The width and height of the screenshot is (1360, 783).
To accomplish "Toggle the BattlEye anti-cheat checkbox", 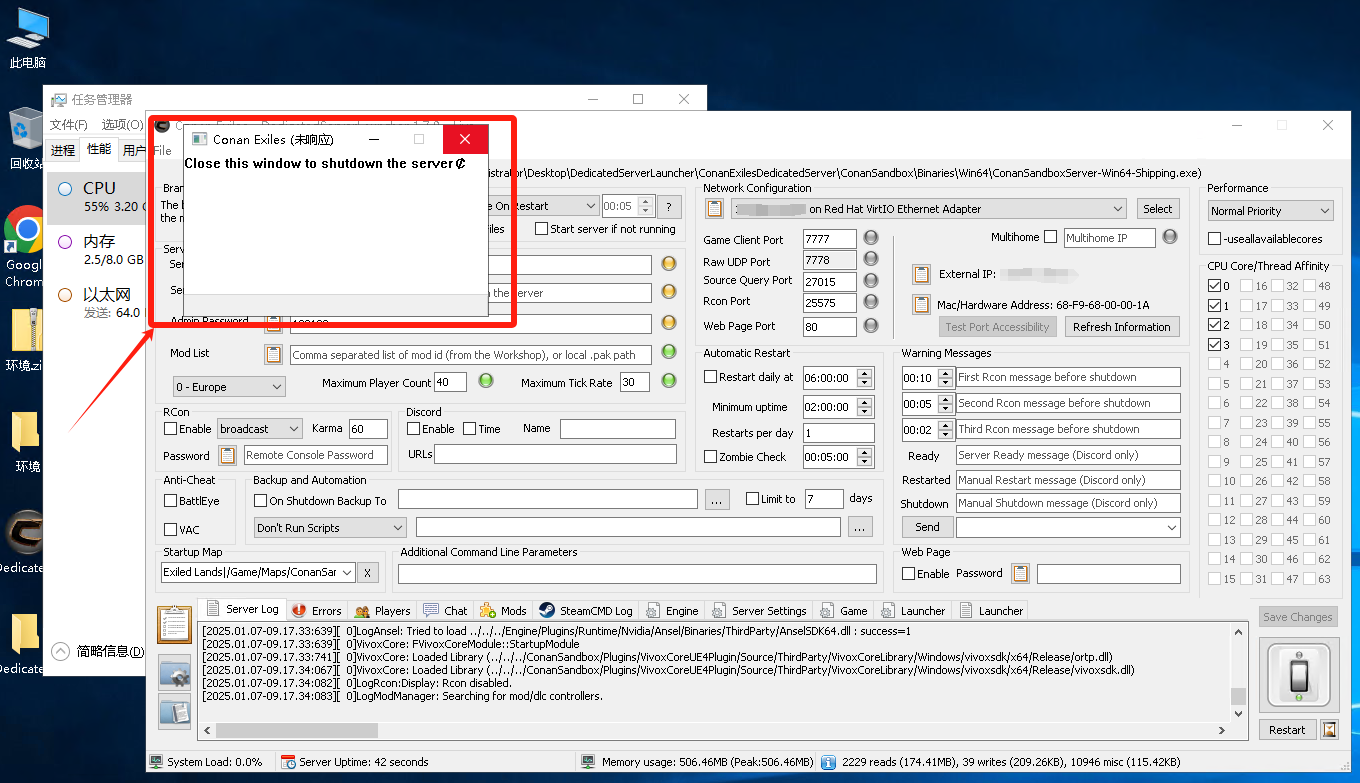I will pyautogui.click(x=170, y=501).
